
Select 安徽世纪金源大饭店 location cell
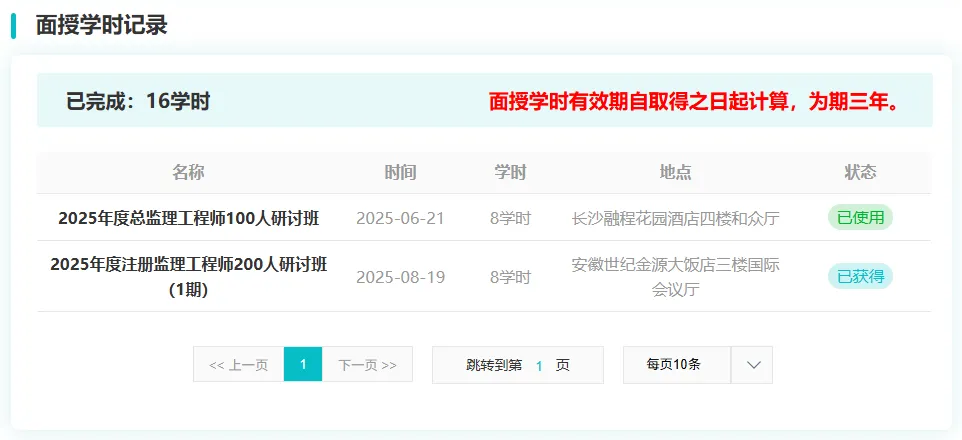675,277
